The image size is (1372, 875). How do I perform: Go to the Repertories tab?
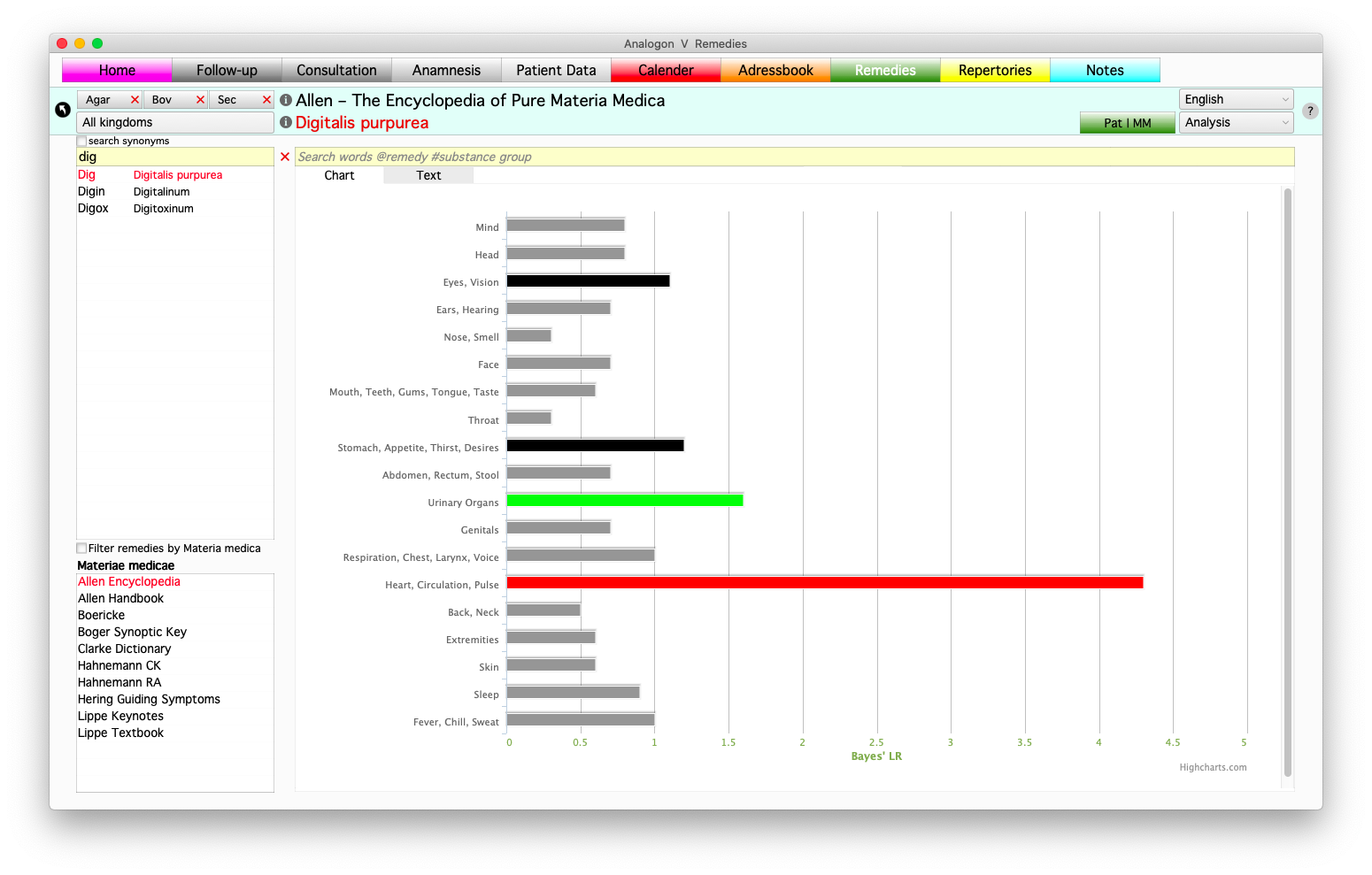[995, 71]
